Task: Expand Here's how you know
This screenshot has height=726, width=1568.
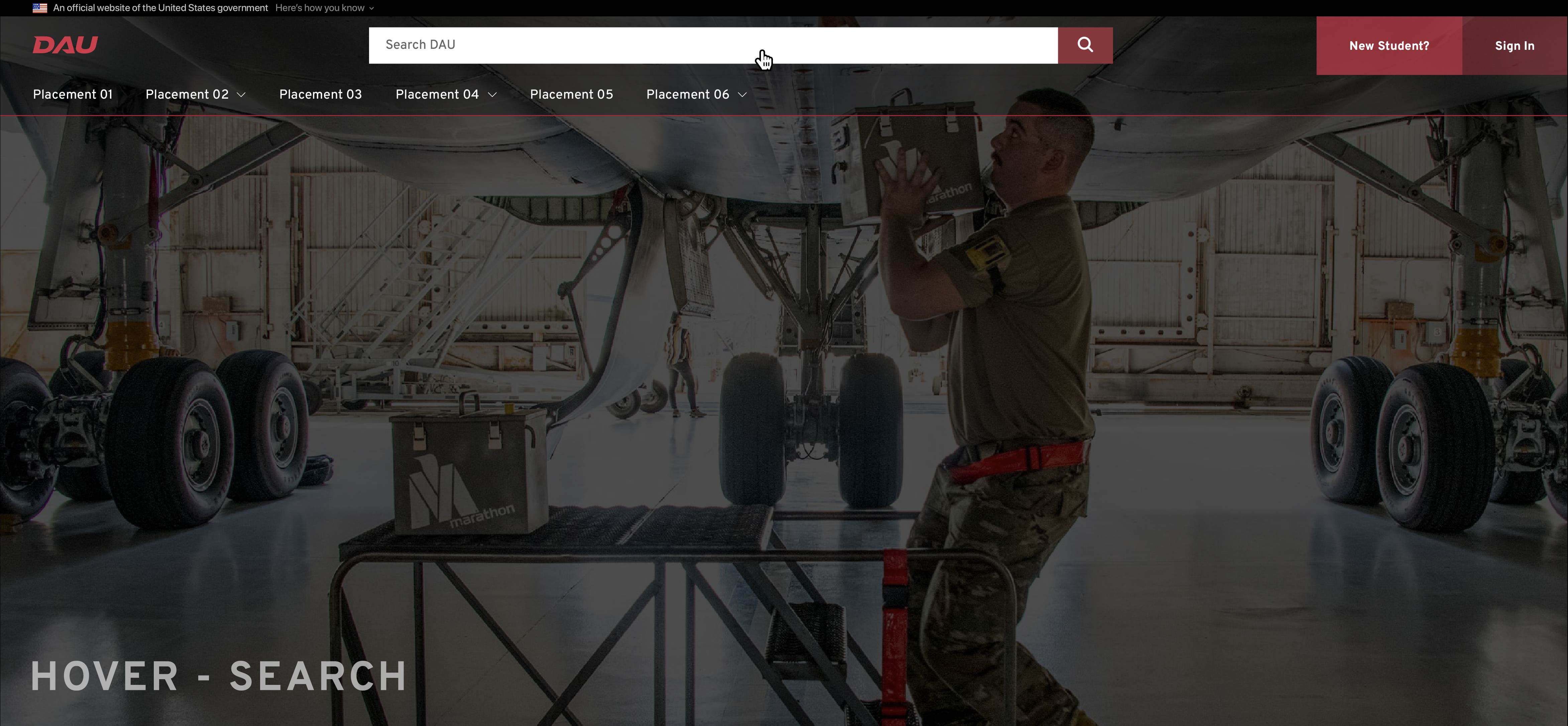Action: (324, 8)
